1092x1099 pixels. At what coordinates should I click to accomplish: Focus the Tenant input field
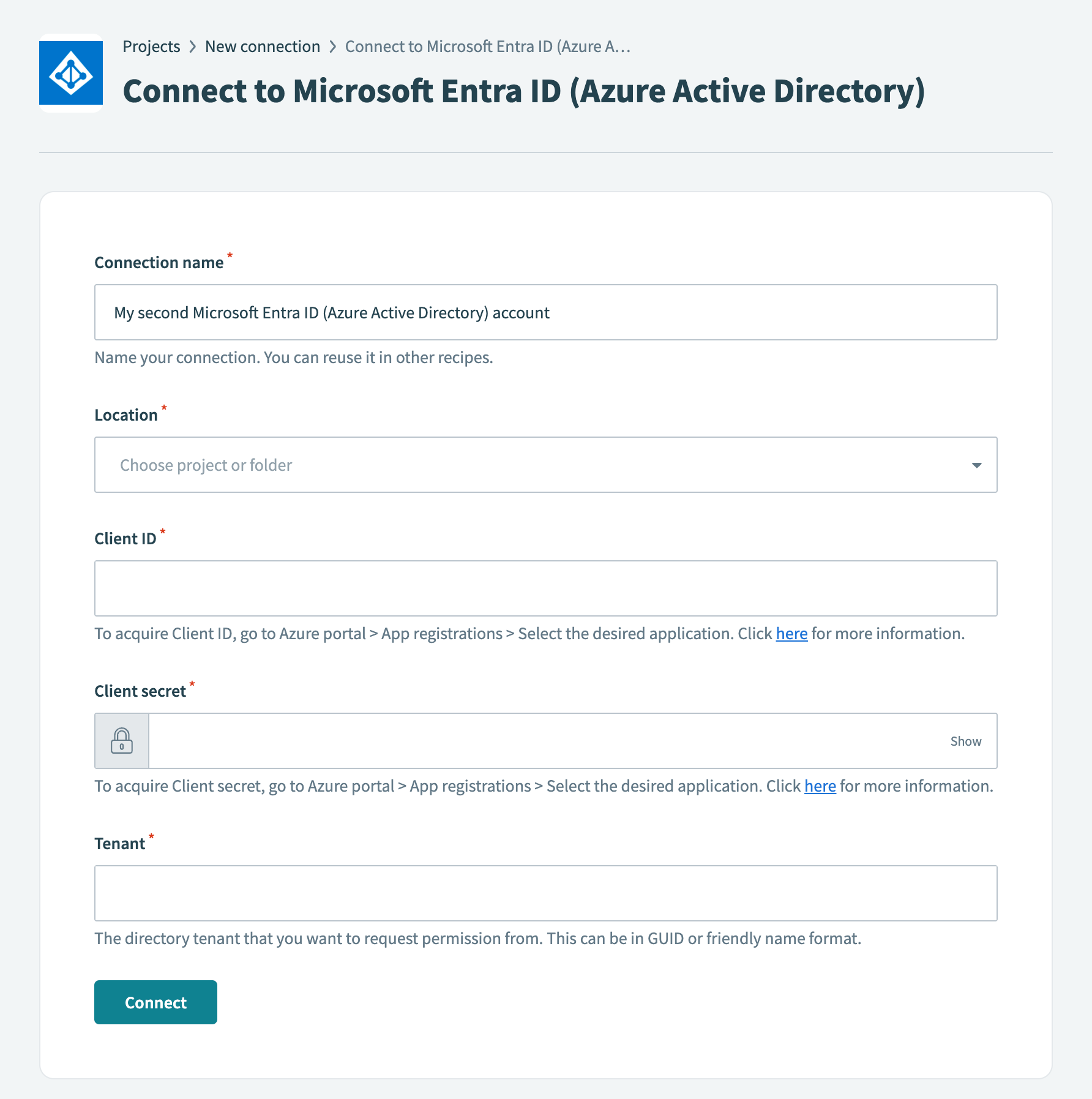pyautogui.click(x=545, y=893)
